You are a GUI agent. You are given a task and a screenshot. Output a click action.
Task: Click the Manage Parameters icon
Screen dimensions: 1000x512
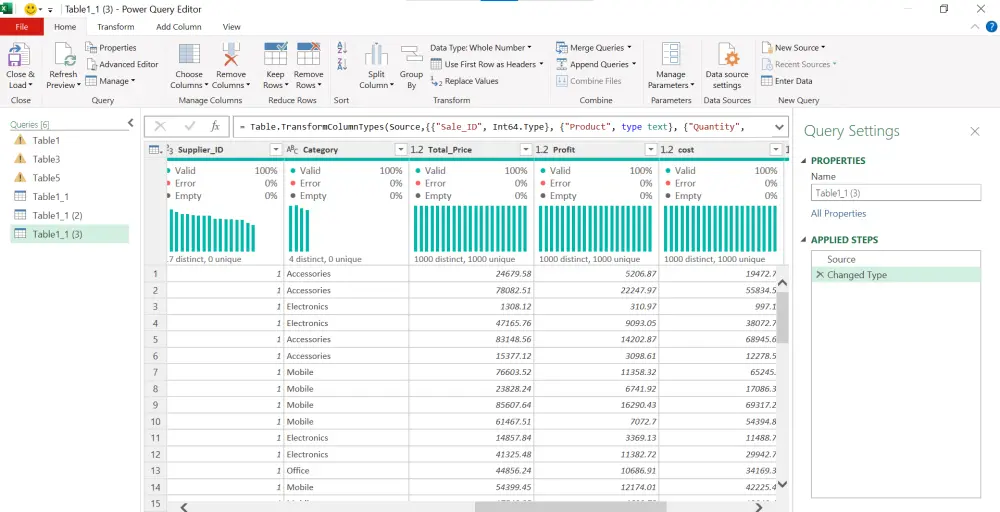pos(670,54)
